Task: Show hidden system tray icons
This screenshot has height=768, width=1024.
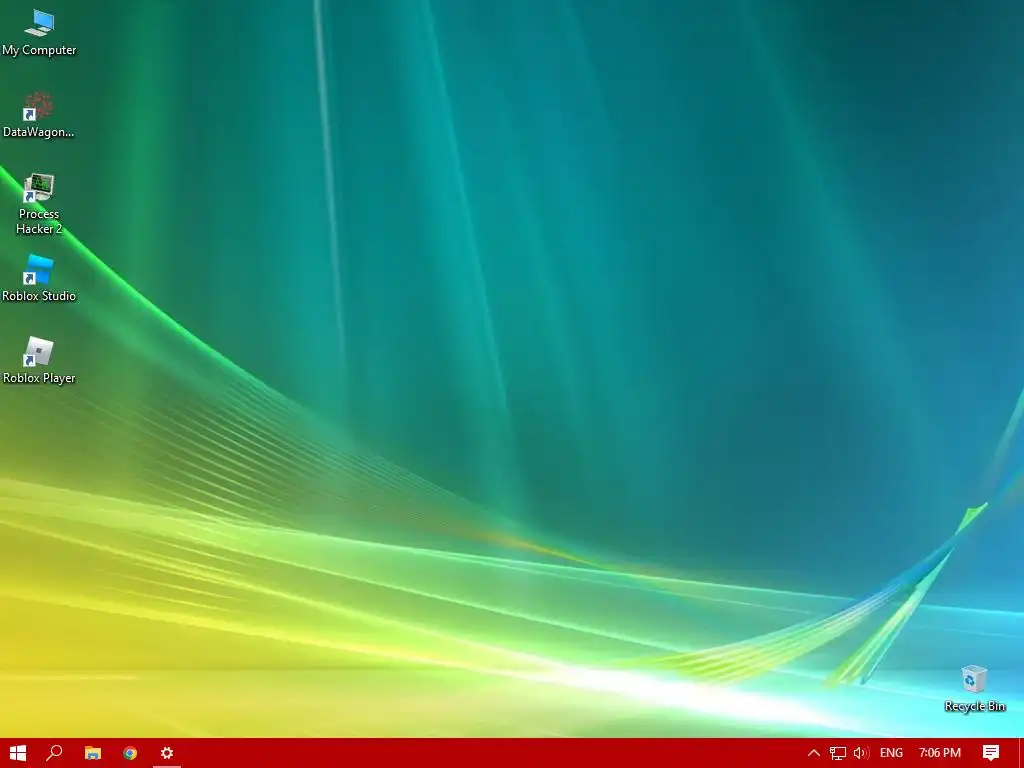Action: point(814,753)
